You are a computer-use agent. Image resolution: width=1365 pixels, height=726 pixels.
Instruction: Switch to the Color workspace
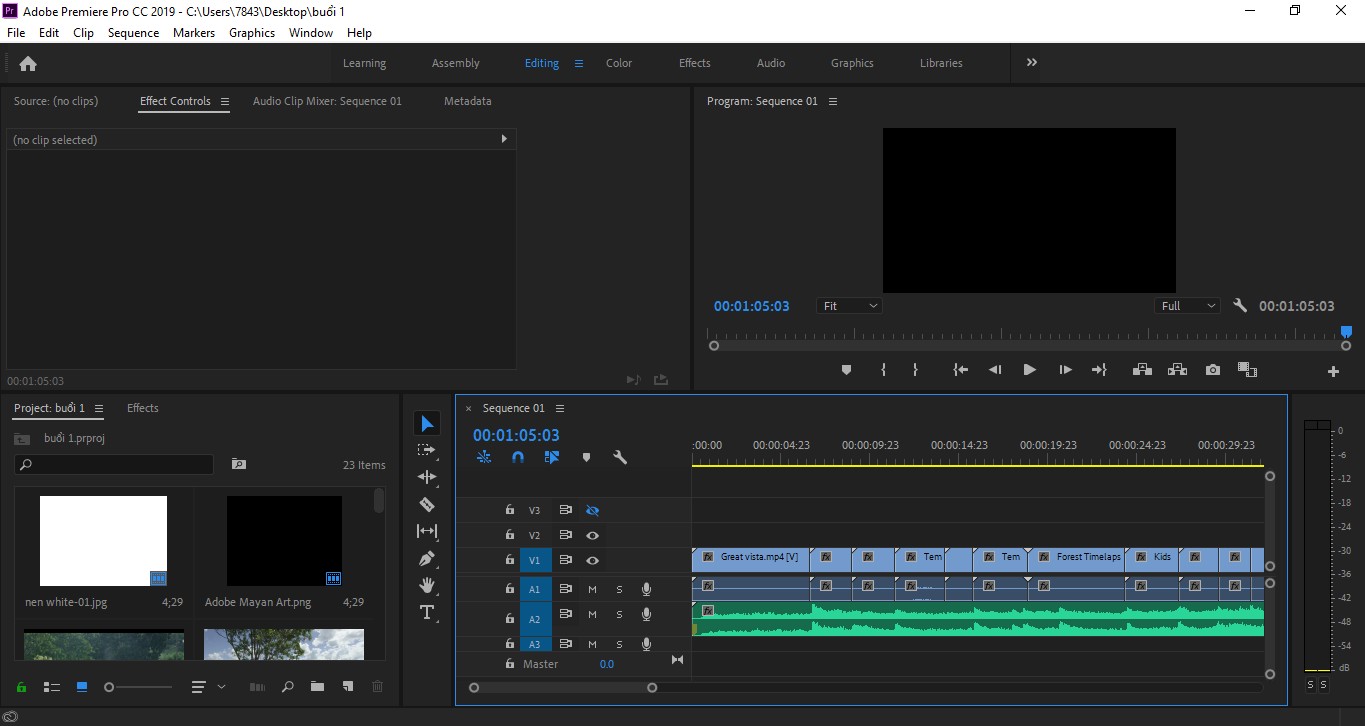619,63
